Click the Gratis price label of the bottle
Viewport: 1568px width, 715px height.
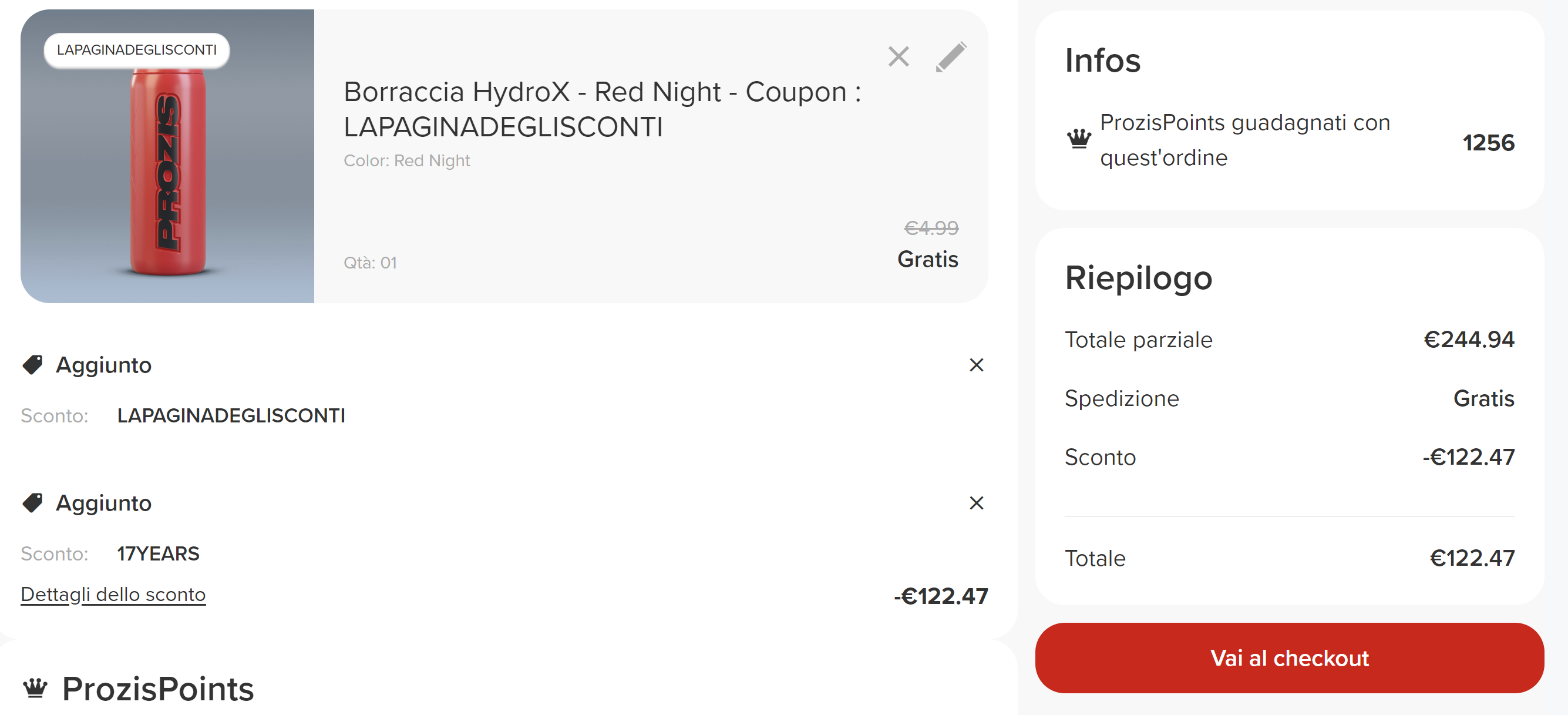[x=927, y=259]
